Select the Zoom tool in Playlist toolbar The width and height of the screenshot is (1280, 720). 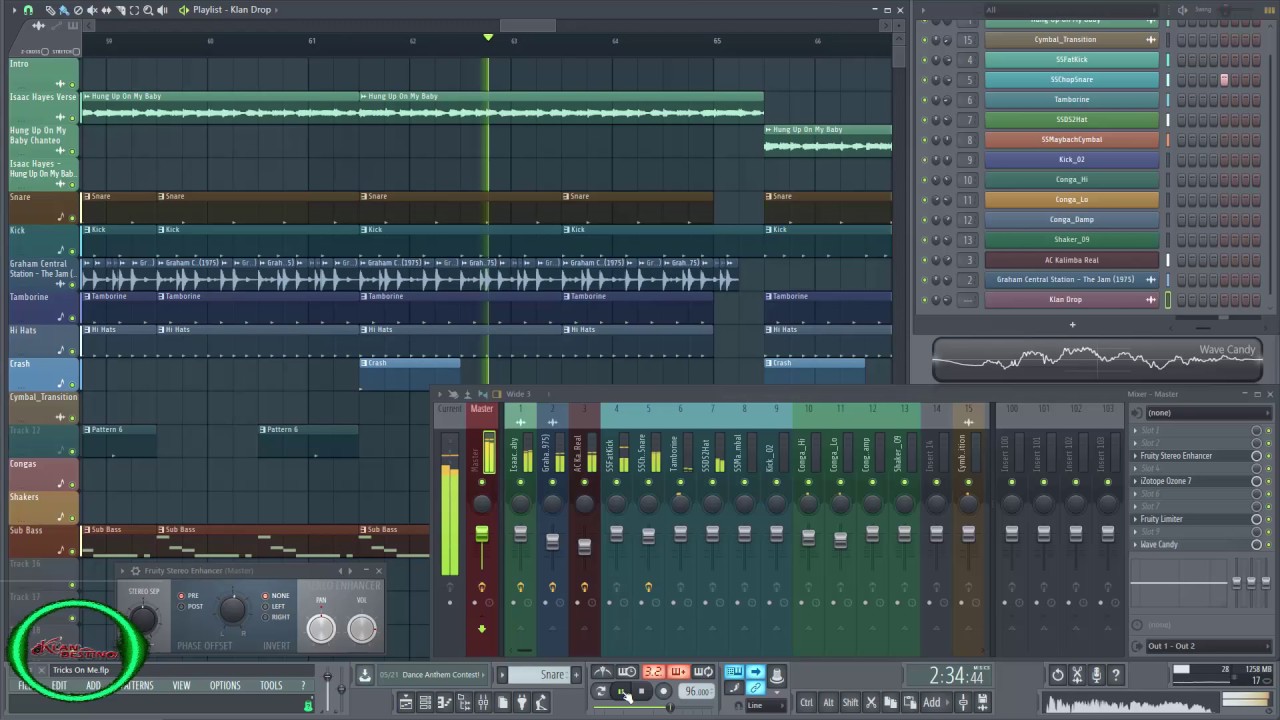pos(148,10)
